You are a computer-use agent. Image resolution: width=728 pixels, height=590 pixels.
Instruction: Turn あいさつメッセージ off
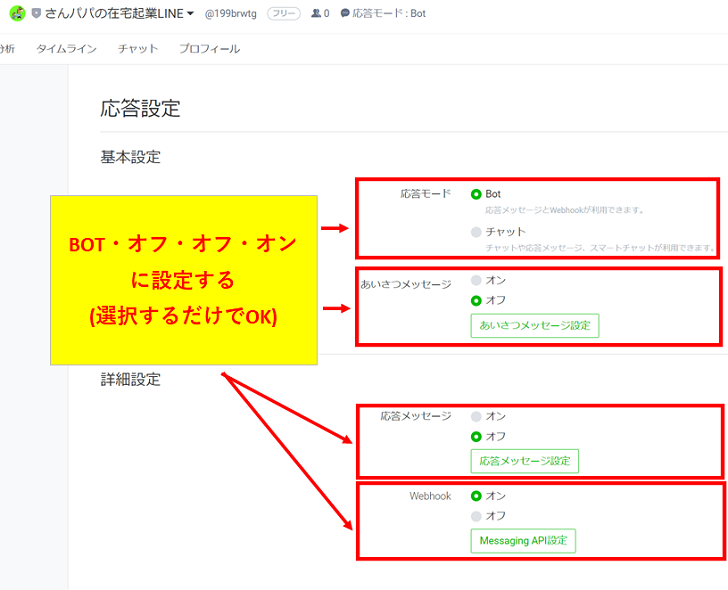click(x=476, y=301)
